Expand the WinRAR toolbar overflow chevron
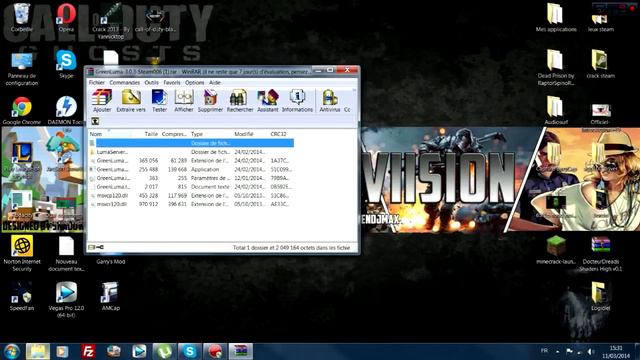 coord(354,90)
